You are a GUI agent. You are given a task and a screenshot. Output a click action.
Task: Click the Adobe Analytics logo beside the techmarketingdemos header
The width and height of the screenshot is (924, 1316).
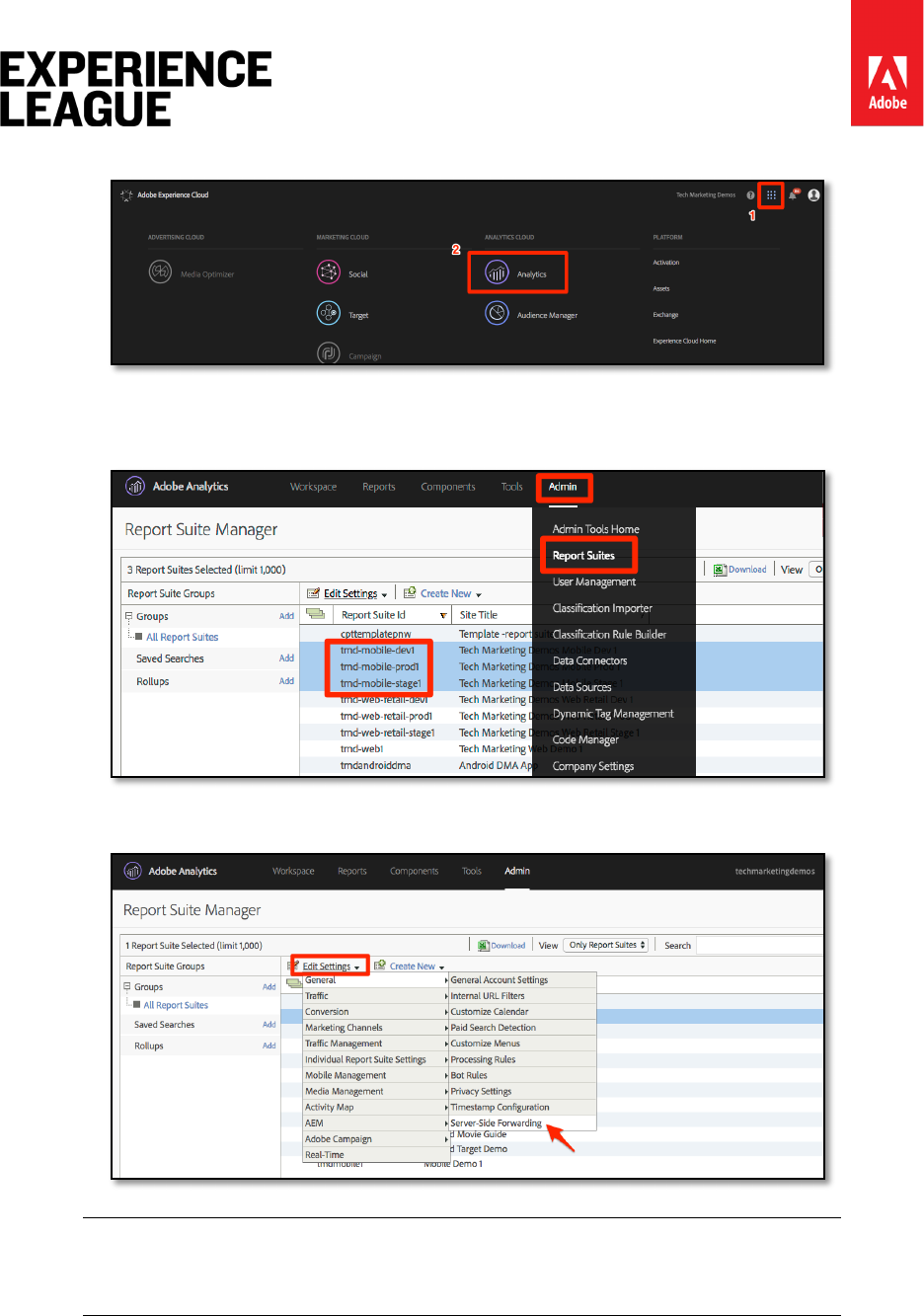coord(132,871)
